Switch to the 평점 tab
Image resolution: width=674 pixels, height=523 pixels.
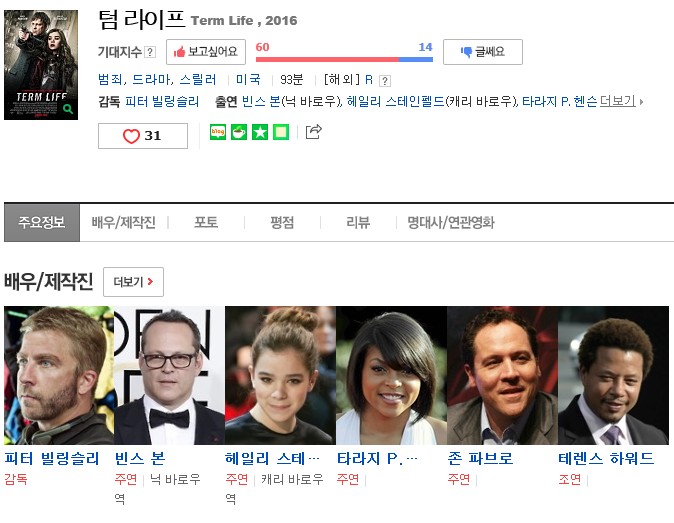coord(282,223)
